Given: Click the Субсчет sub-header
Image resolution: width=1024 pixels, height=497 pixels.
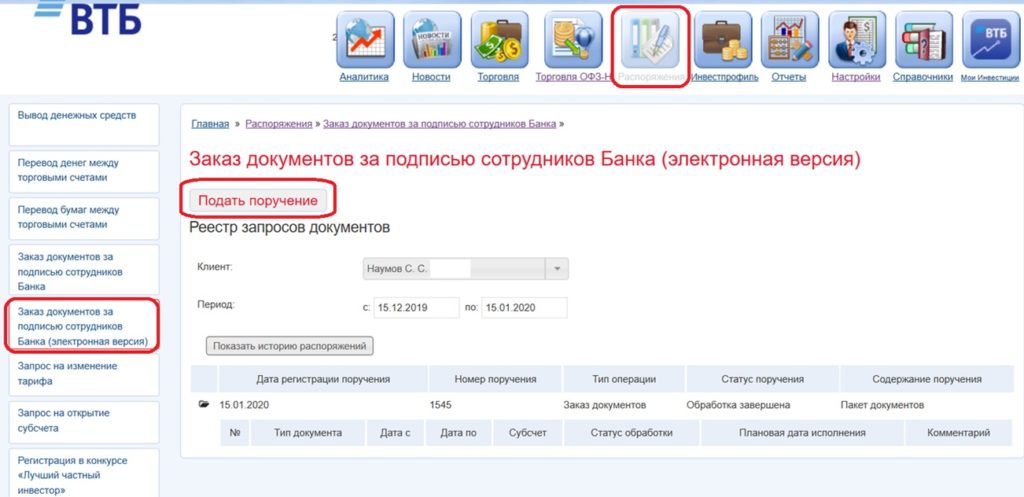Looking at the screenshot, I should [528, 432].
